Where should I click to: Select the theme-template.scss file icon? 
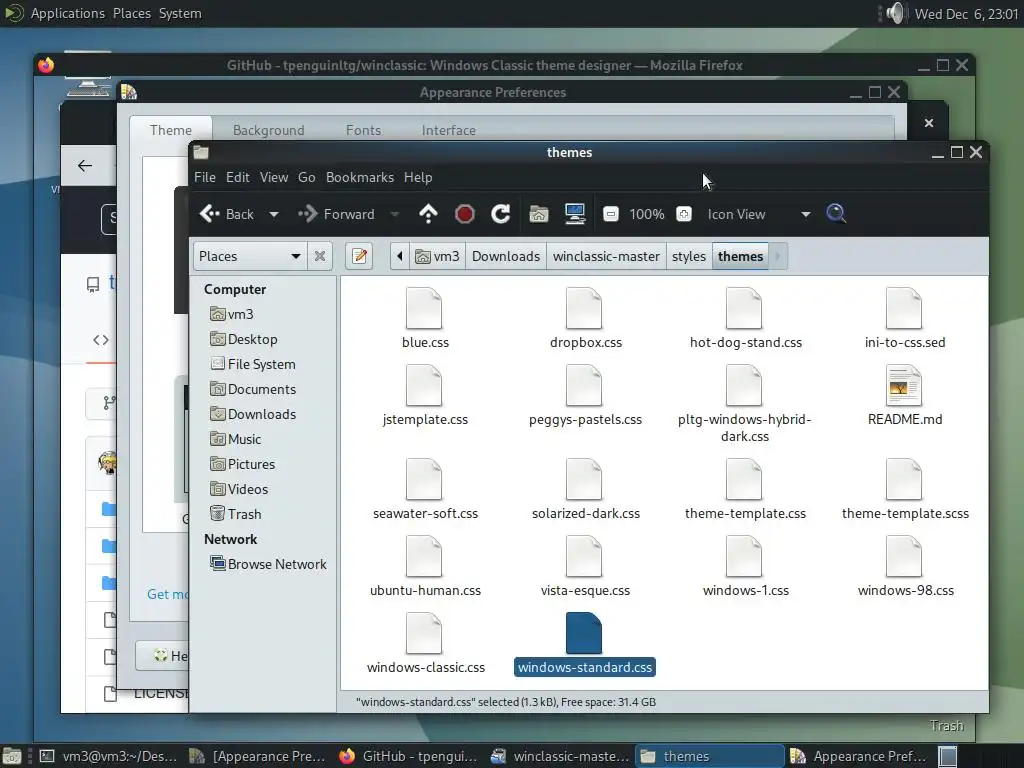pyautogui.click(x=904, y=479)
